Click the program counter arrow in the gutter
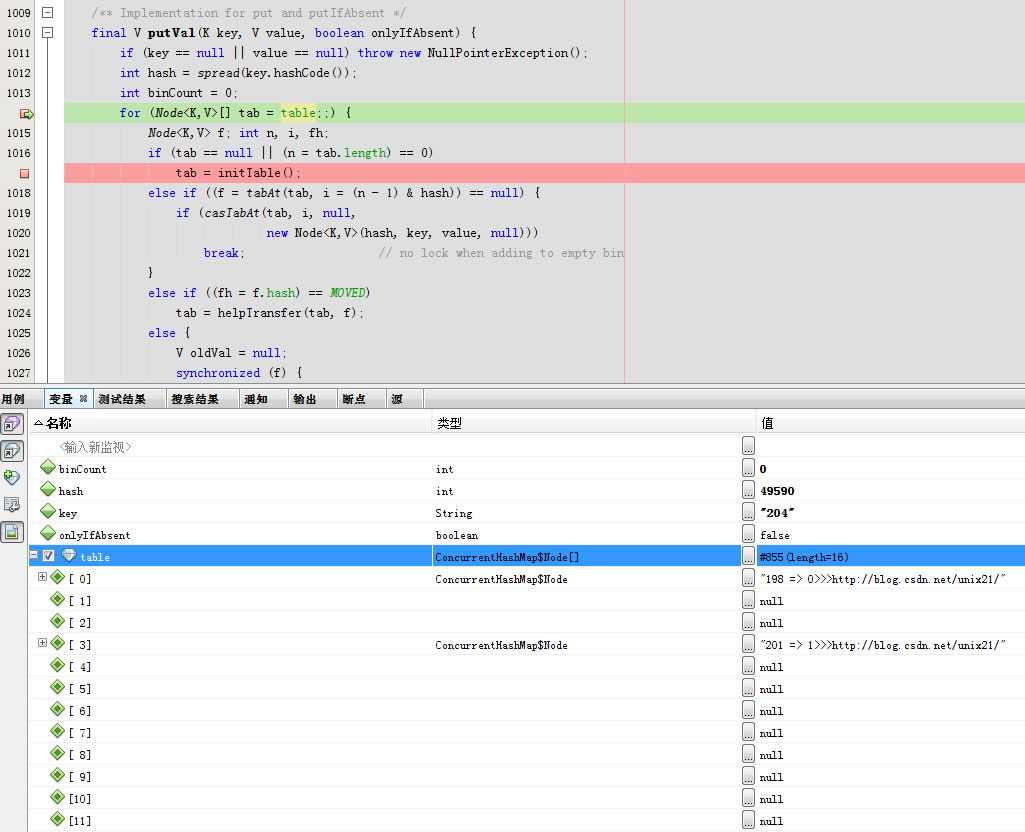Image resolution: width=1025 pixels, height=832 pixels. [26, 114]
